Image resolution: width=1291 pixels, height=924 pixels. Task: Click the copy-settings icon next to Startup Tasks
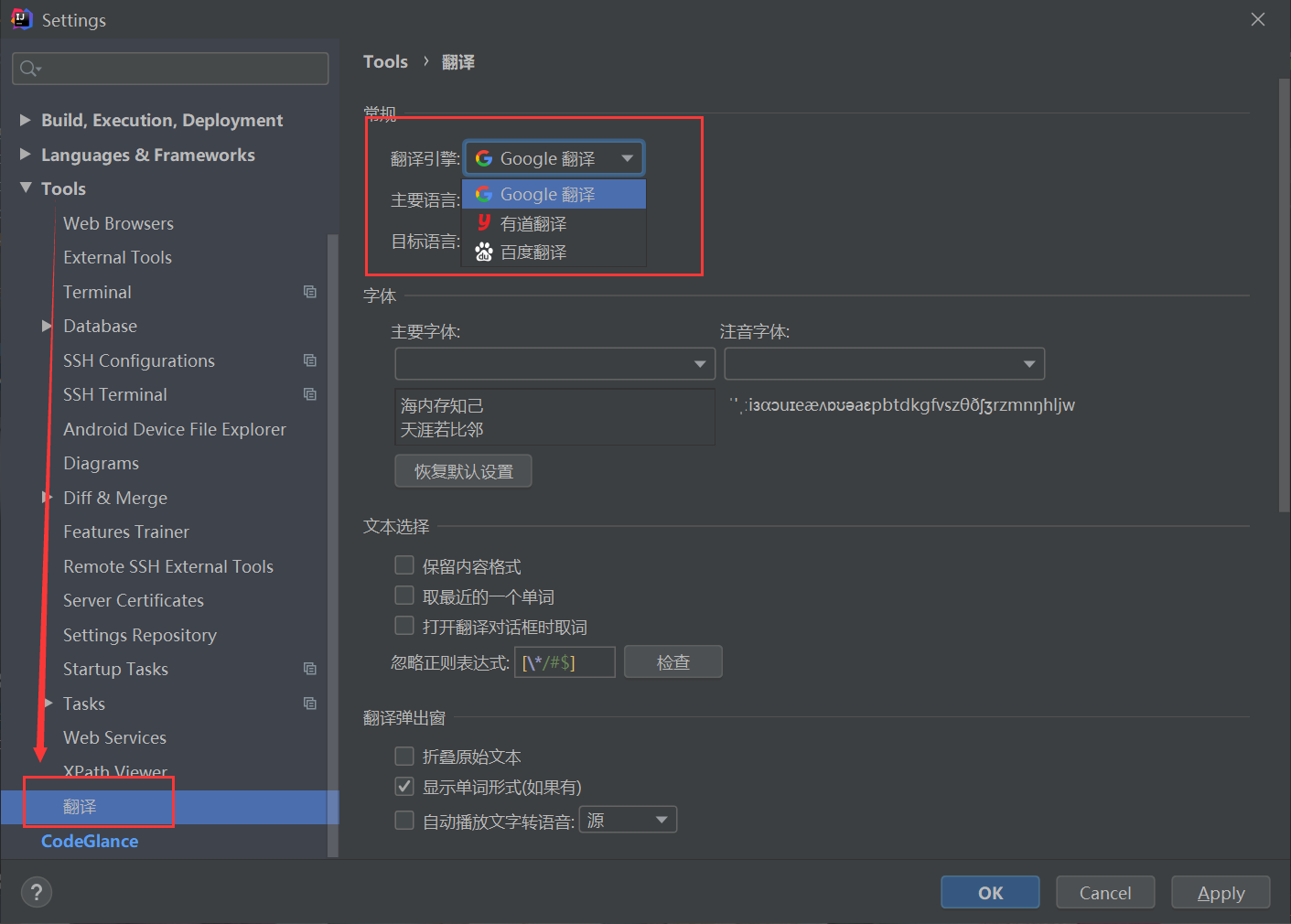tap(309, 669)
